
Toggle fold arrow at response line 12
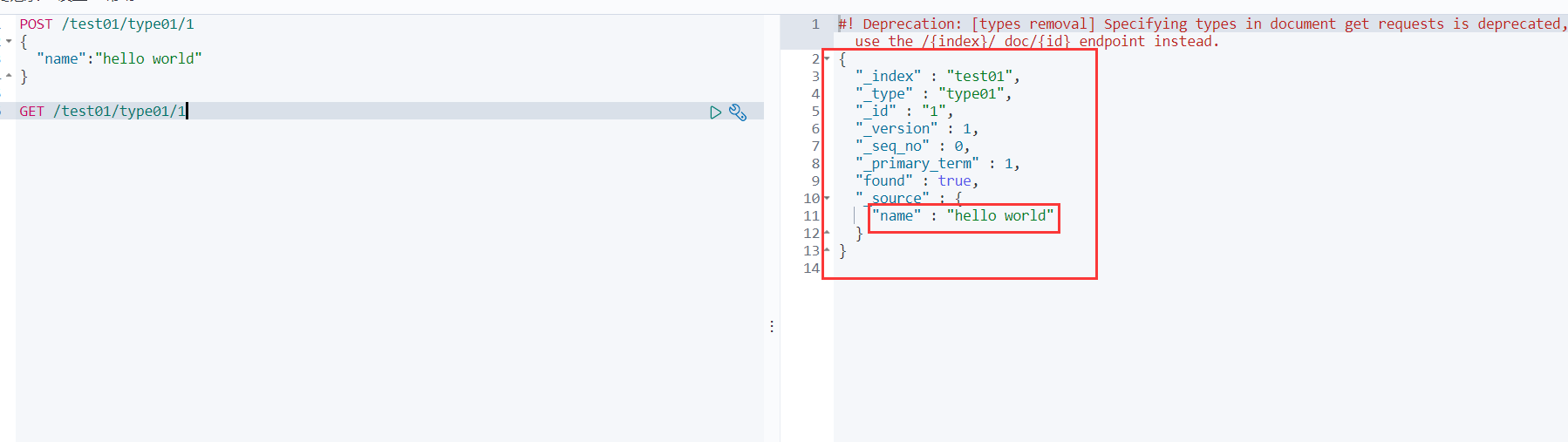[827, 233]
